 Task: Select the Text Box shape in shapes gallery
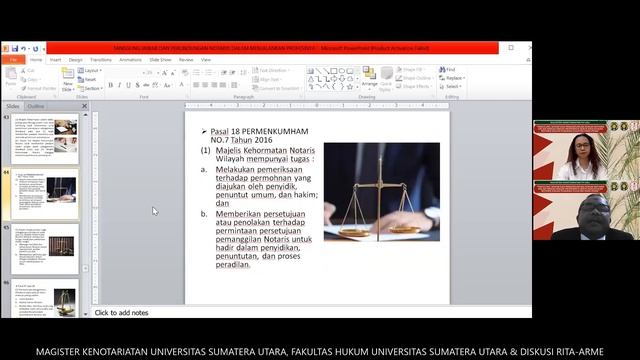pyautogui.click(x=311, y=71)
